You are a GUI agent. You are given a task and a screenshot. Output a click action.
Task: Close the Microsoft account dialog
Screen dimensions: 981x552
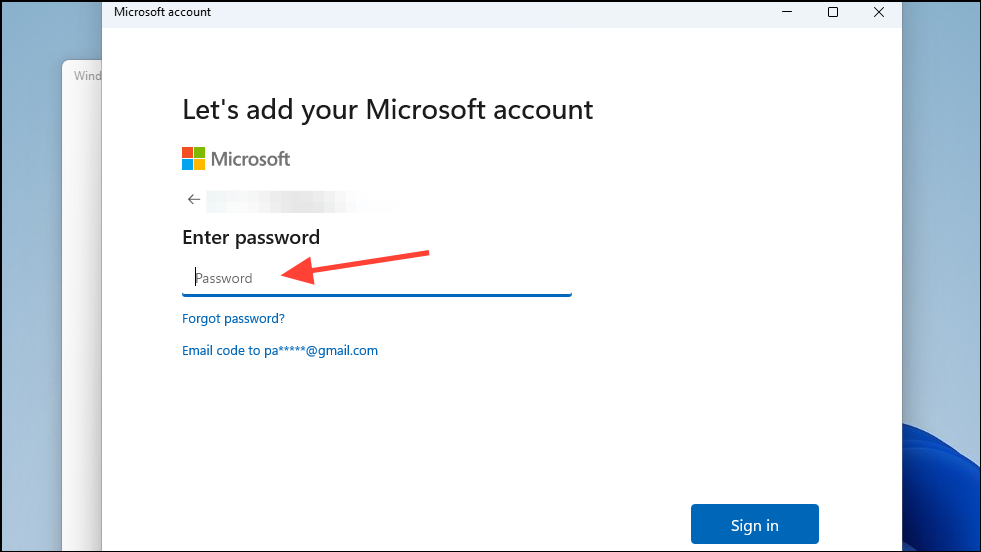tap(878, 12)
